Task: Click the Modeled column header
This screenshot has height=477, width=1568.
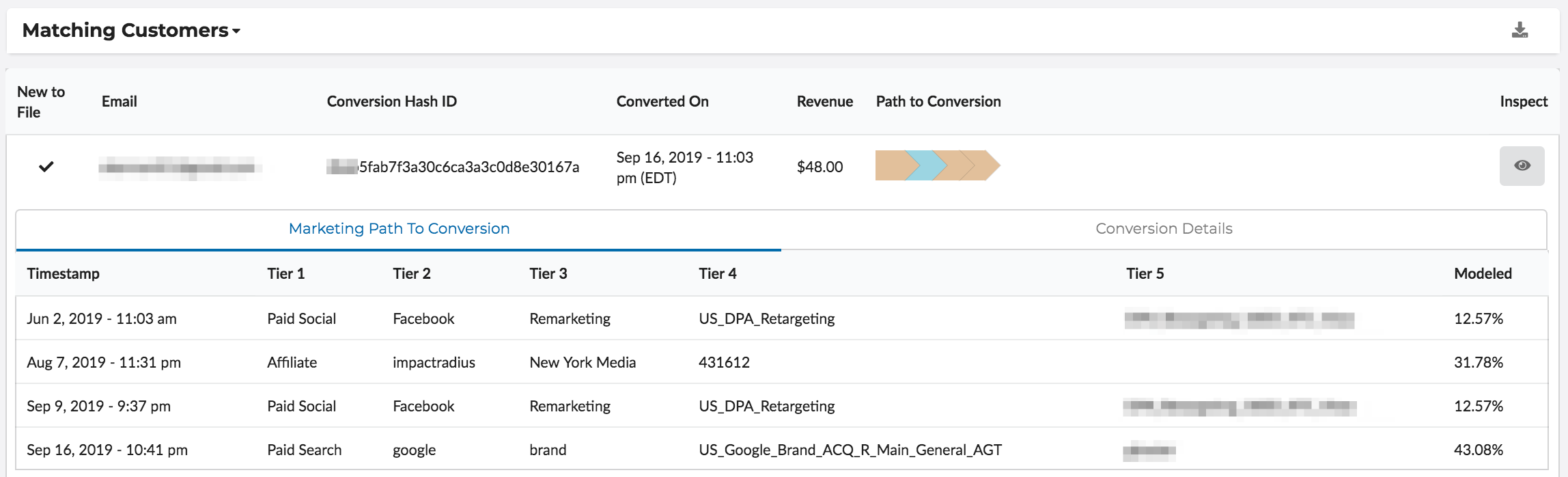Action: pos(1483,274)
